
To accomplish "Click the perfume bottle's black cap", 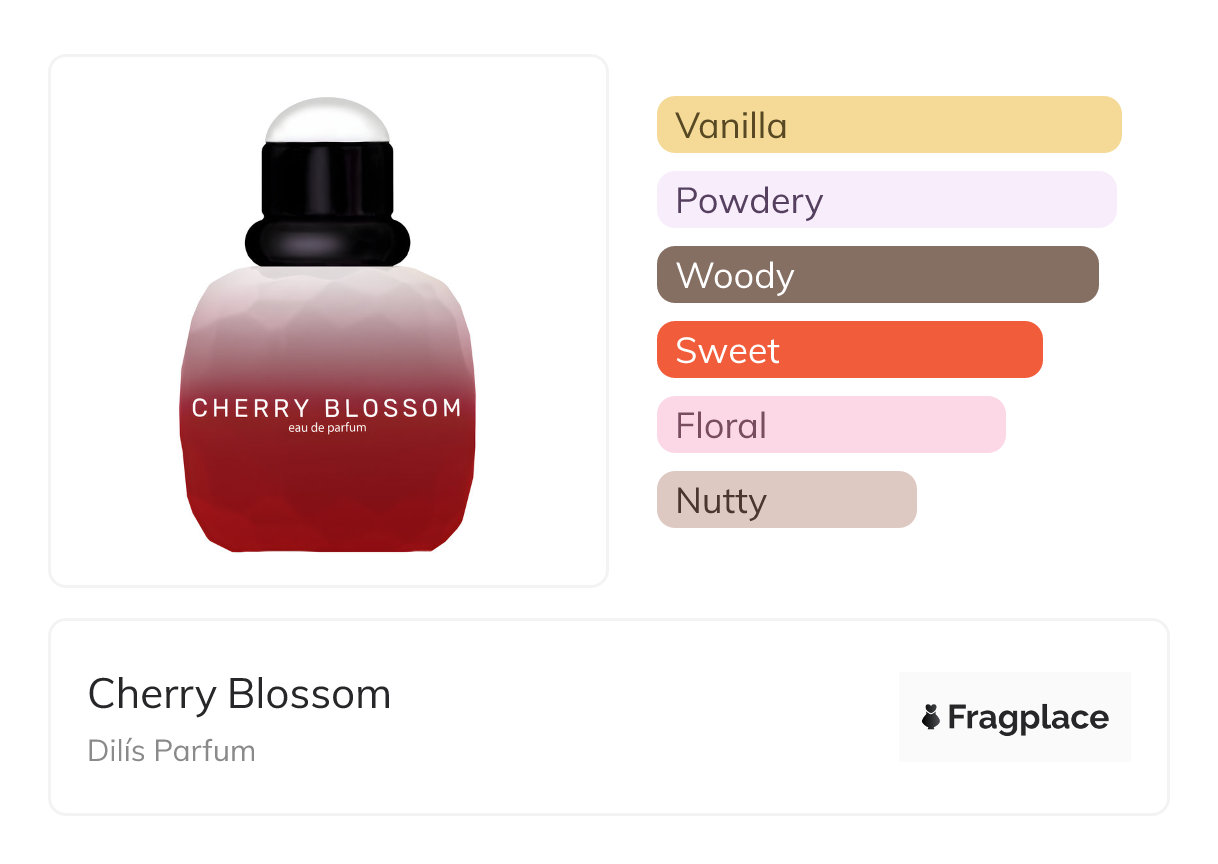I will (327, 180).
